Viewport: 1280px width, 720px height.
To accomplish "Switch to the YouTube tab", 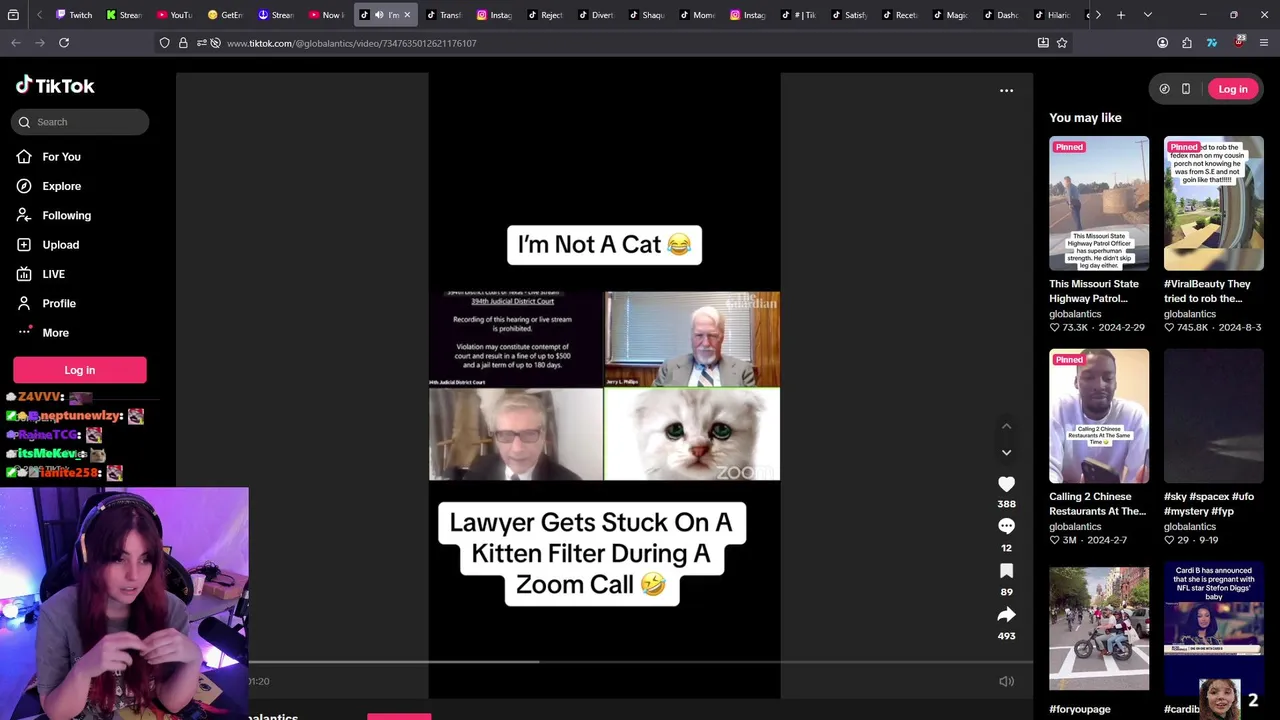I will pos(175,15).
